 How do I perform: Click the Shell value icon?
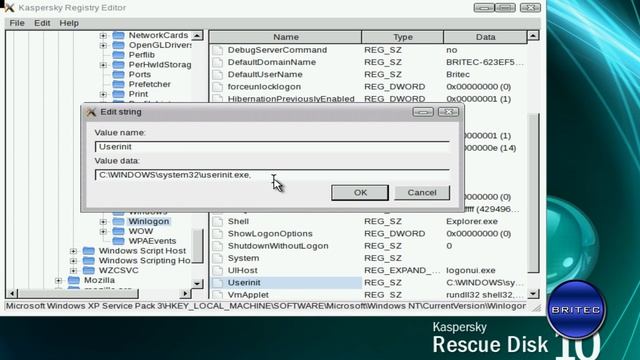click(218, 221)
